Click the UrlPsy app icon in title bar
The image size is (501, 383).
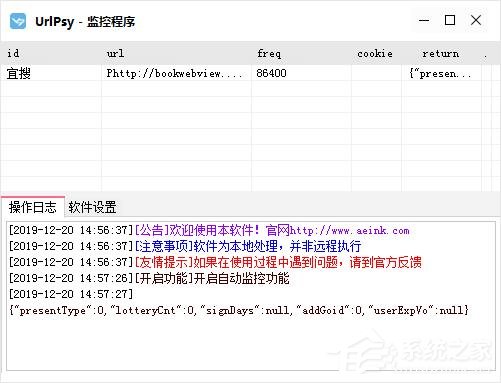18,21
